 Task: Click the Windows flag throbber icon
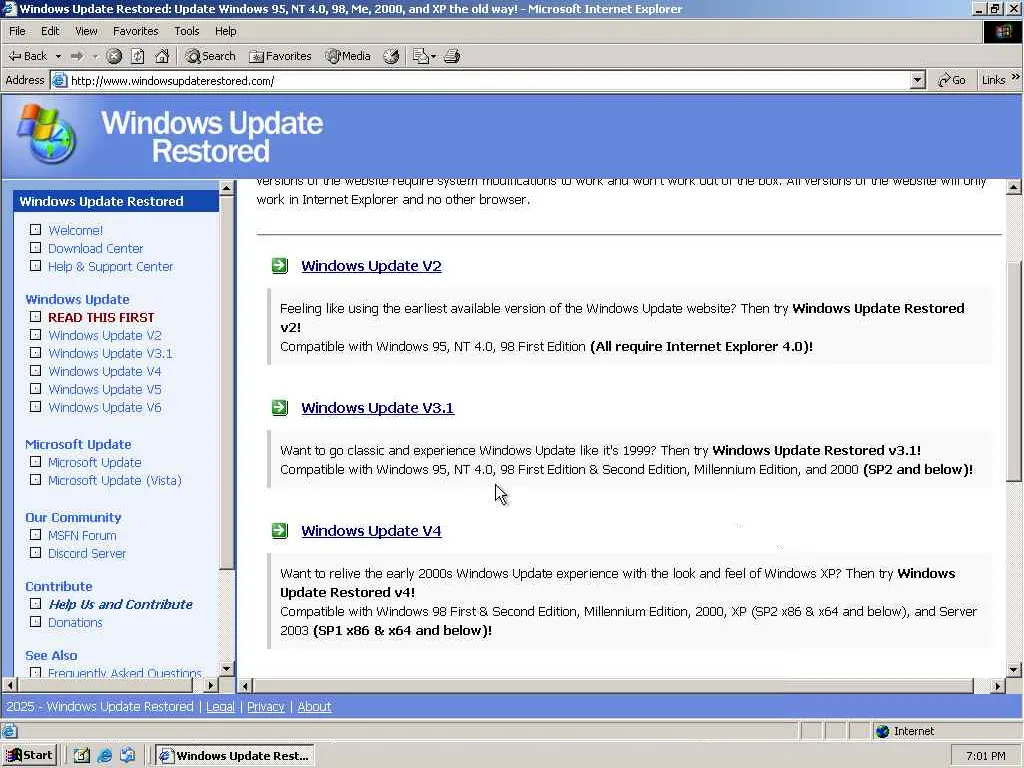1002,31
